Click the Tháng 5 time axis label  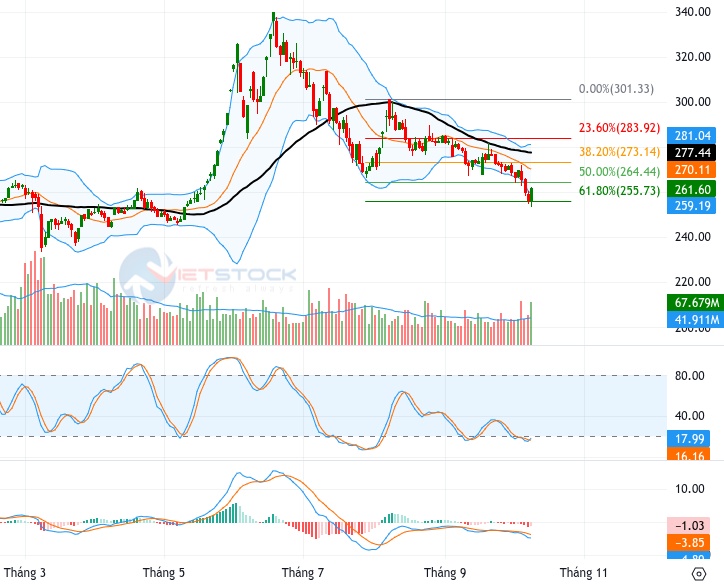(164, 573)
